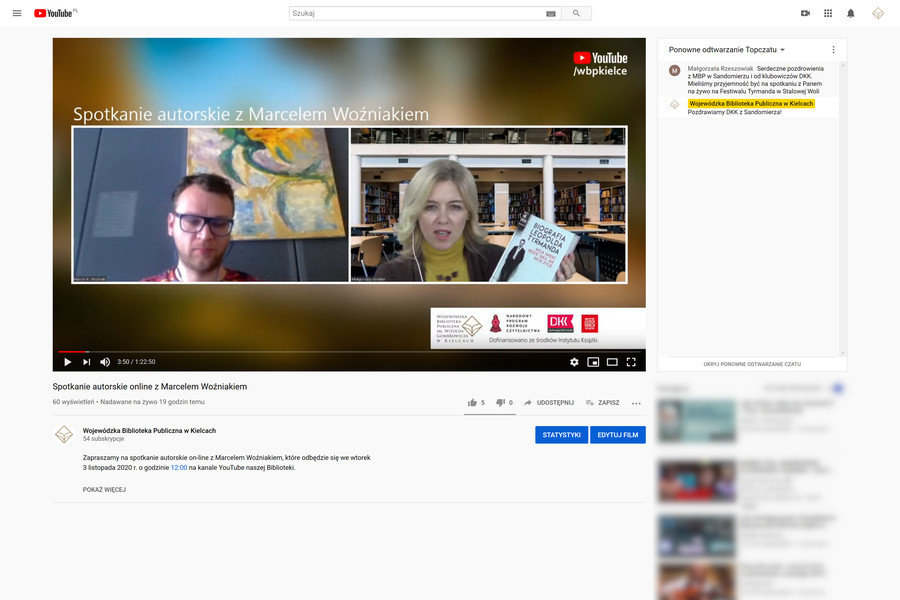Click the search magnifier button
The width and height of the screenshot is (900, 600).
coord(576,13)
